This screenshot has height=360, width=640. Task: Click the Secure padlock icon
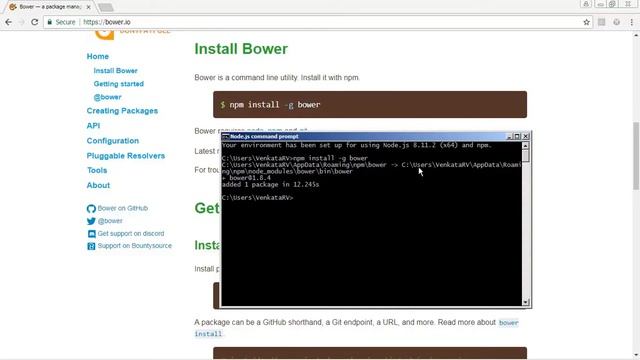pos(50,22)
